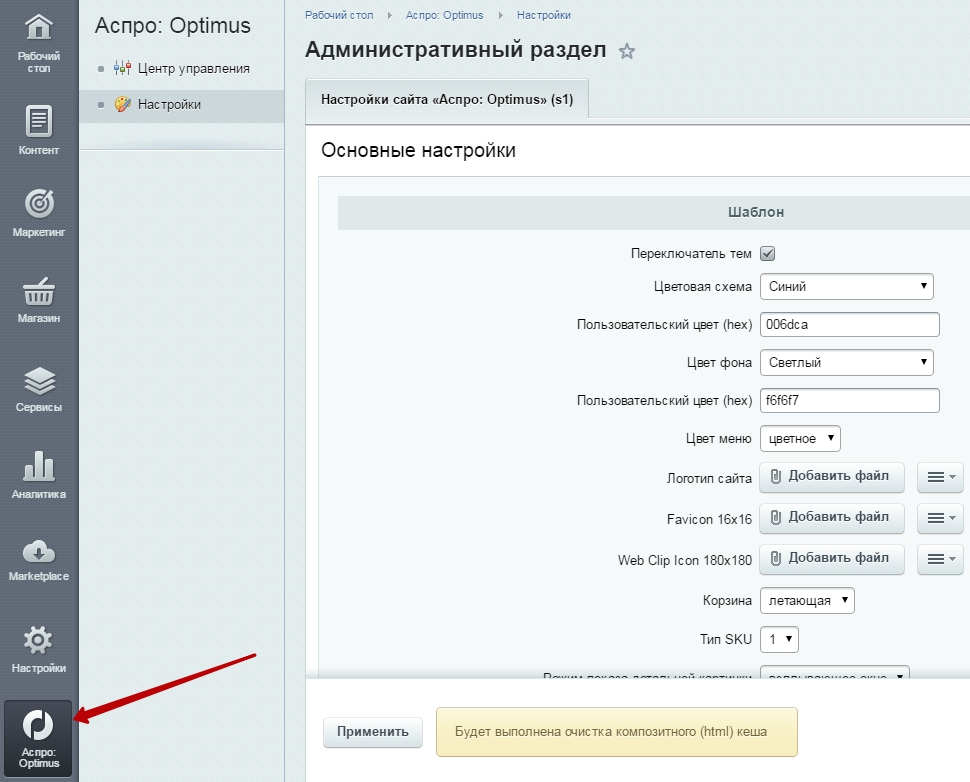Open the Цвет фона dropdown

(846, 363)
